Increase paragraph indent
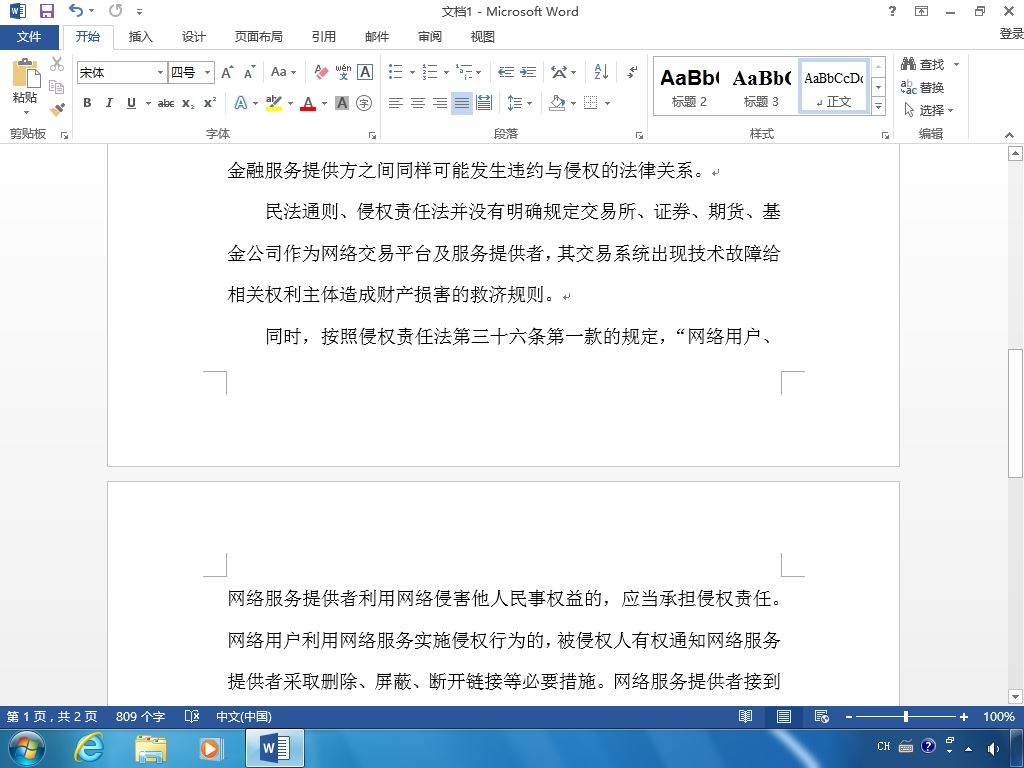The height and width of the screenshot is (768, 1024). [x=528, y=72]
